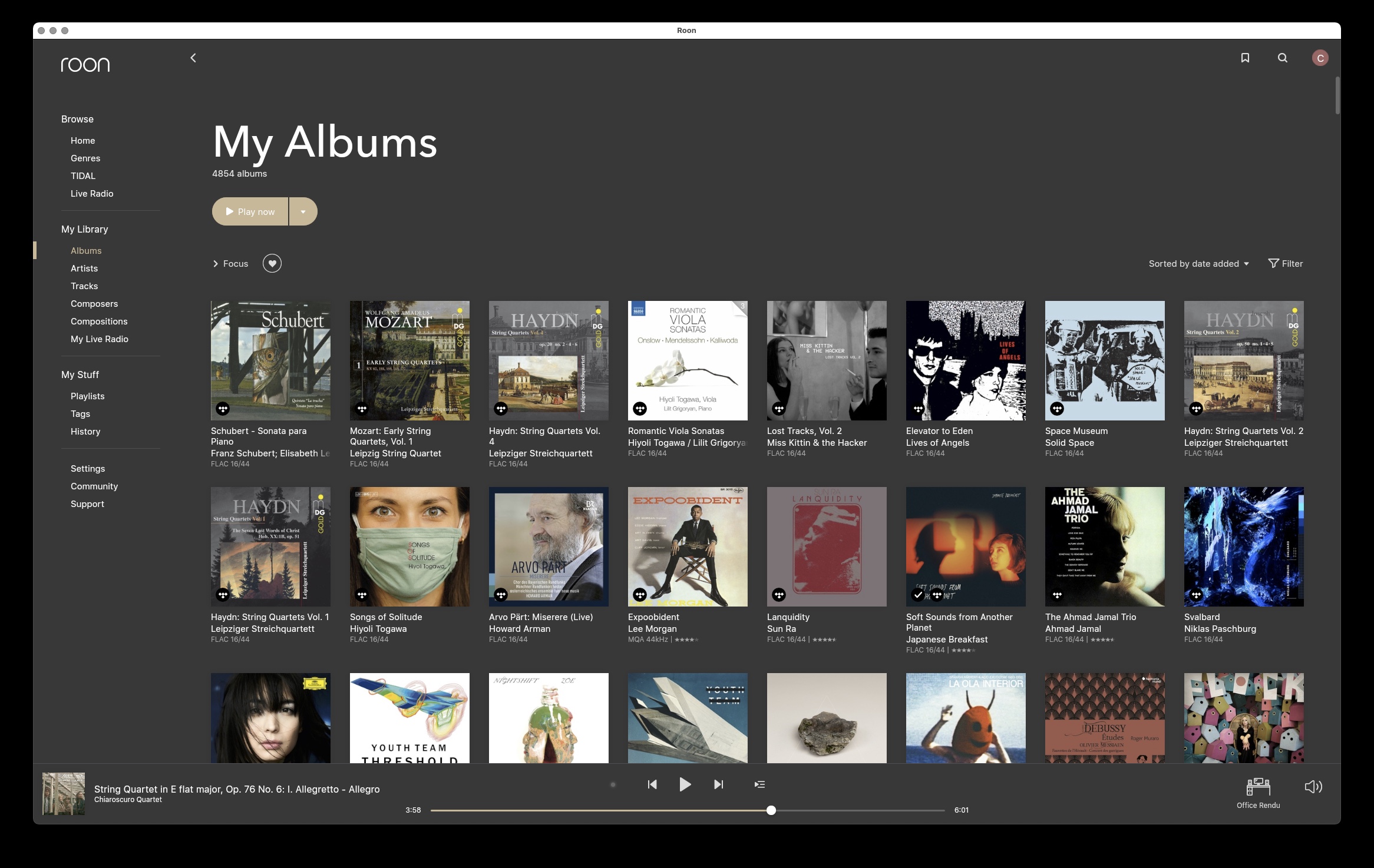Open Composers in My Library
This screenshot has height=868, width=1374.
(x=94, y=304)
